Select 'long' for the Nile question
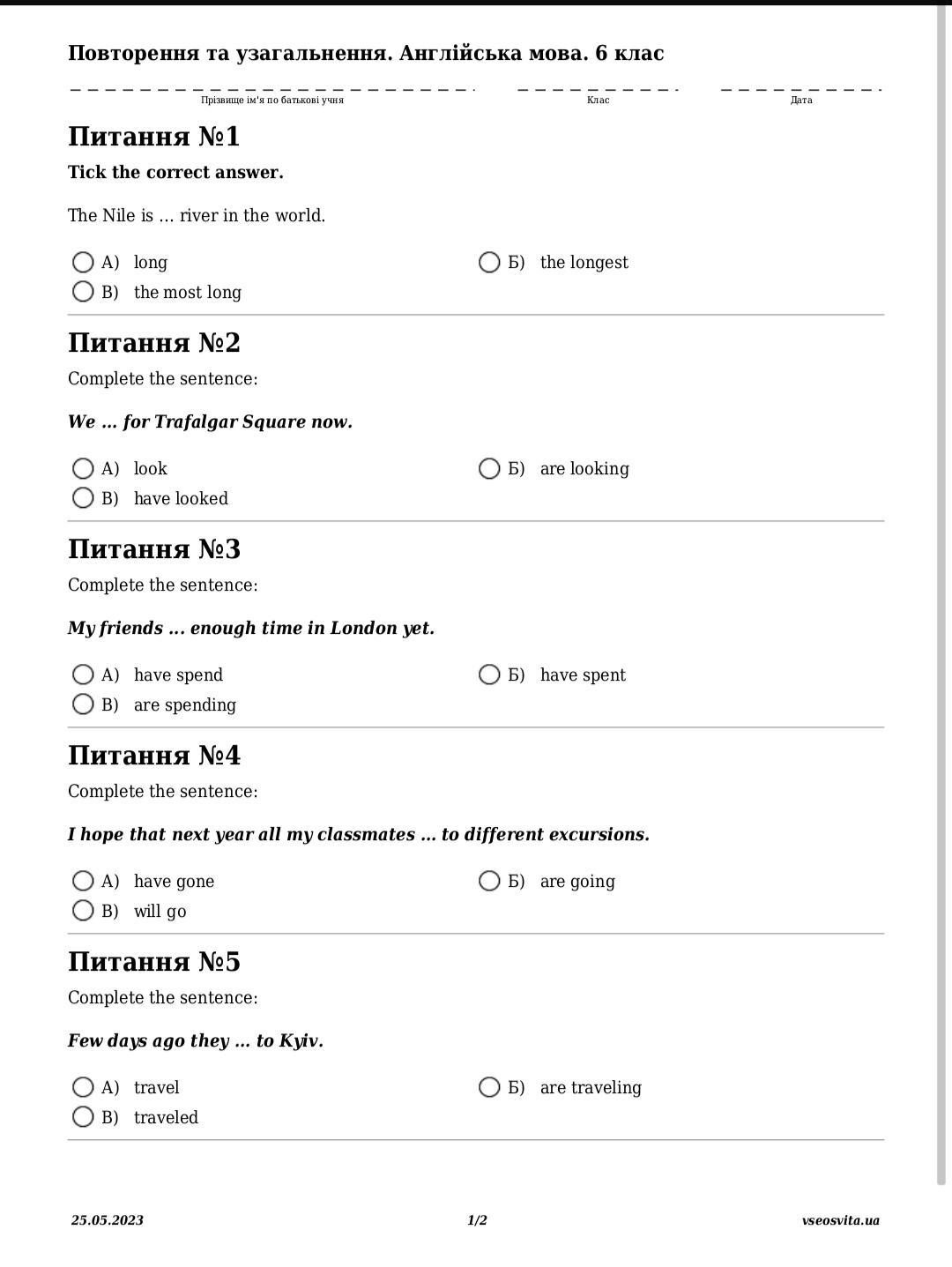 (83, 262)
